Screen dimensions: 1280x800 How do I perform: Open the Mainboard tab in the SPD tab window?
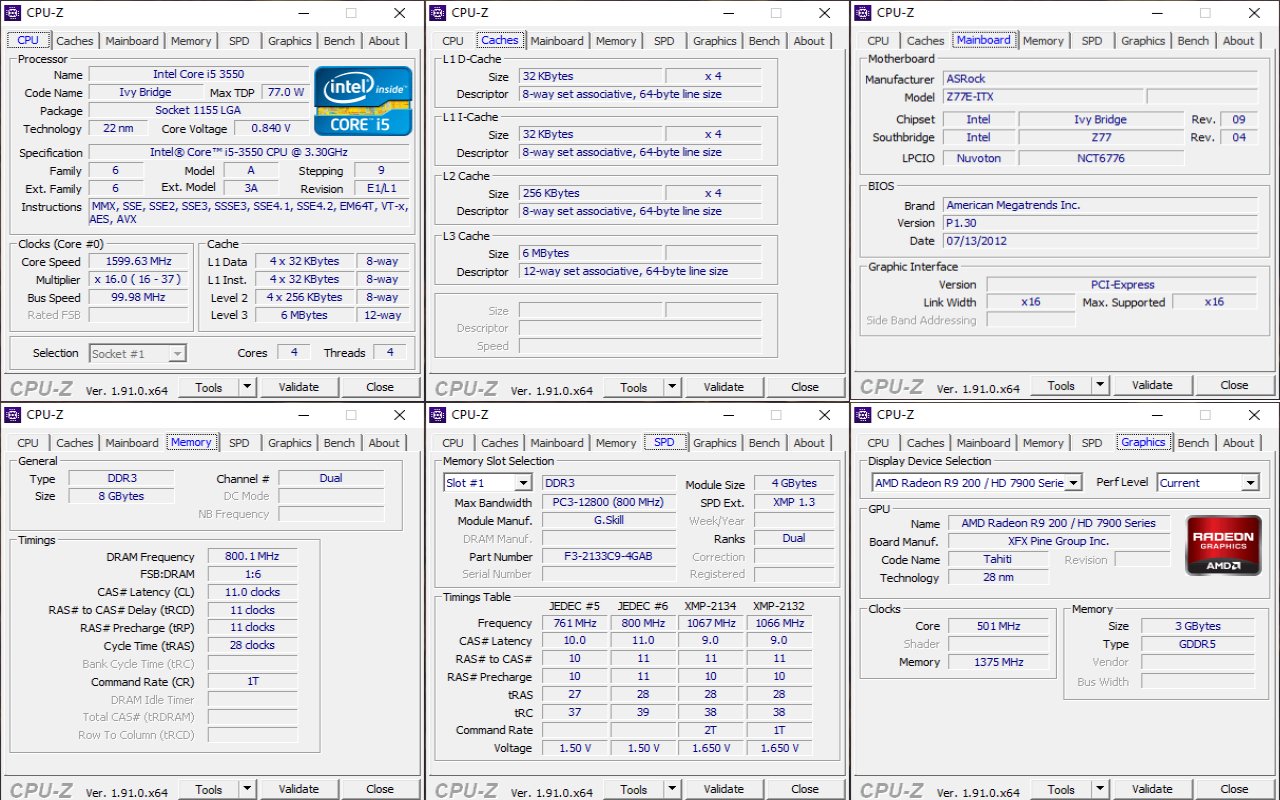click(557, 443)
